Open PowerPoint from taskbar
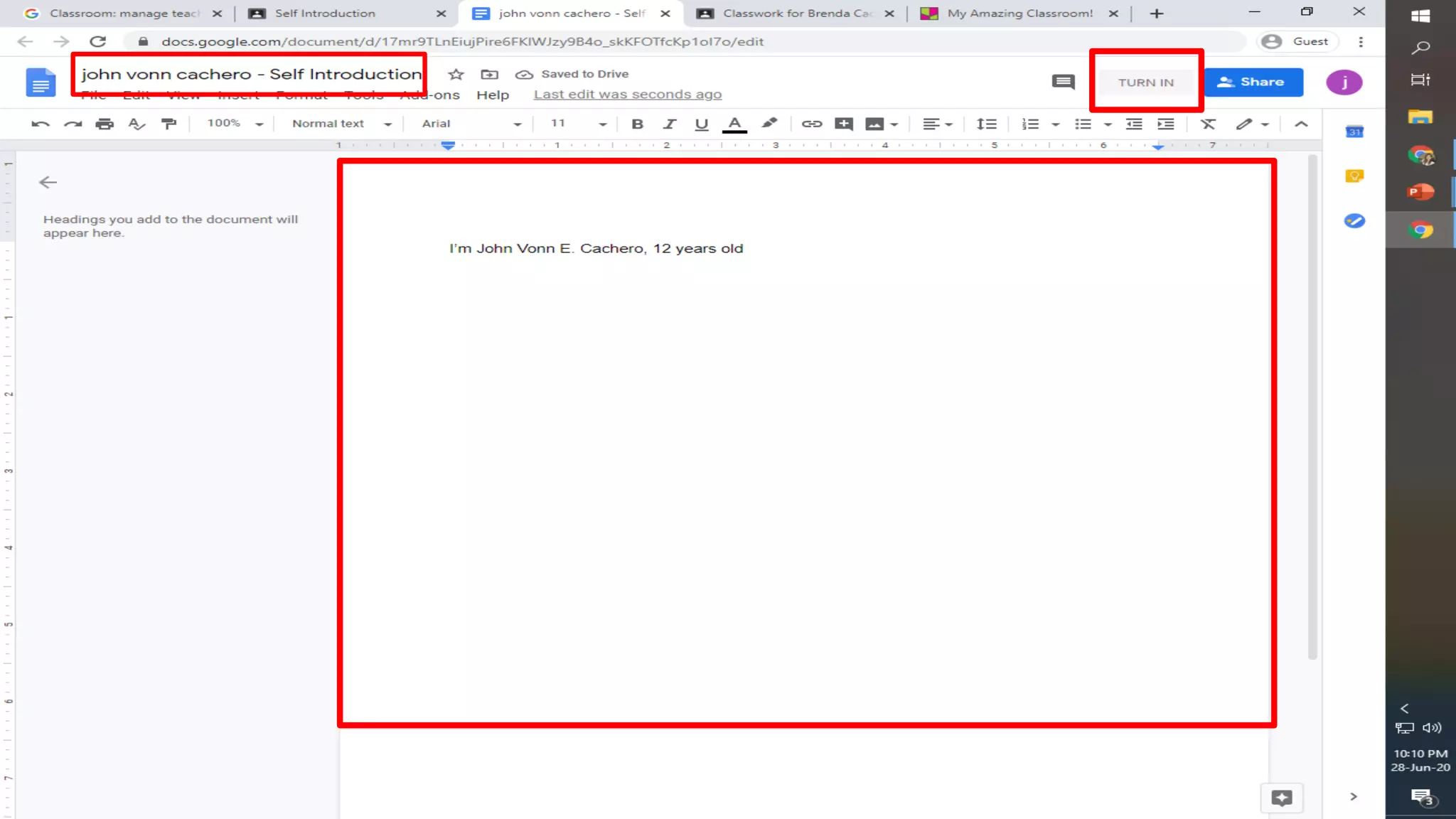 [x=1420, y=192]
